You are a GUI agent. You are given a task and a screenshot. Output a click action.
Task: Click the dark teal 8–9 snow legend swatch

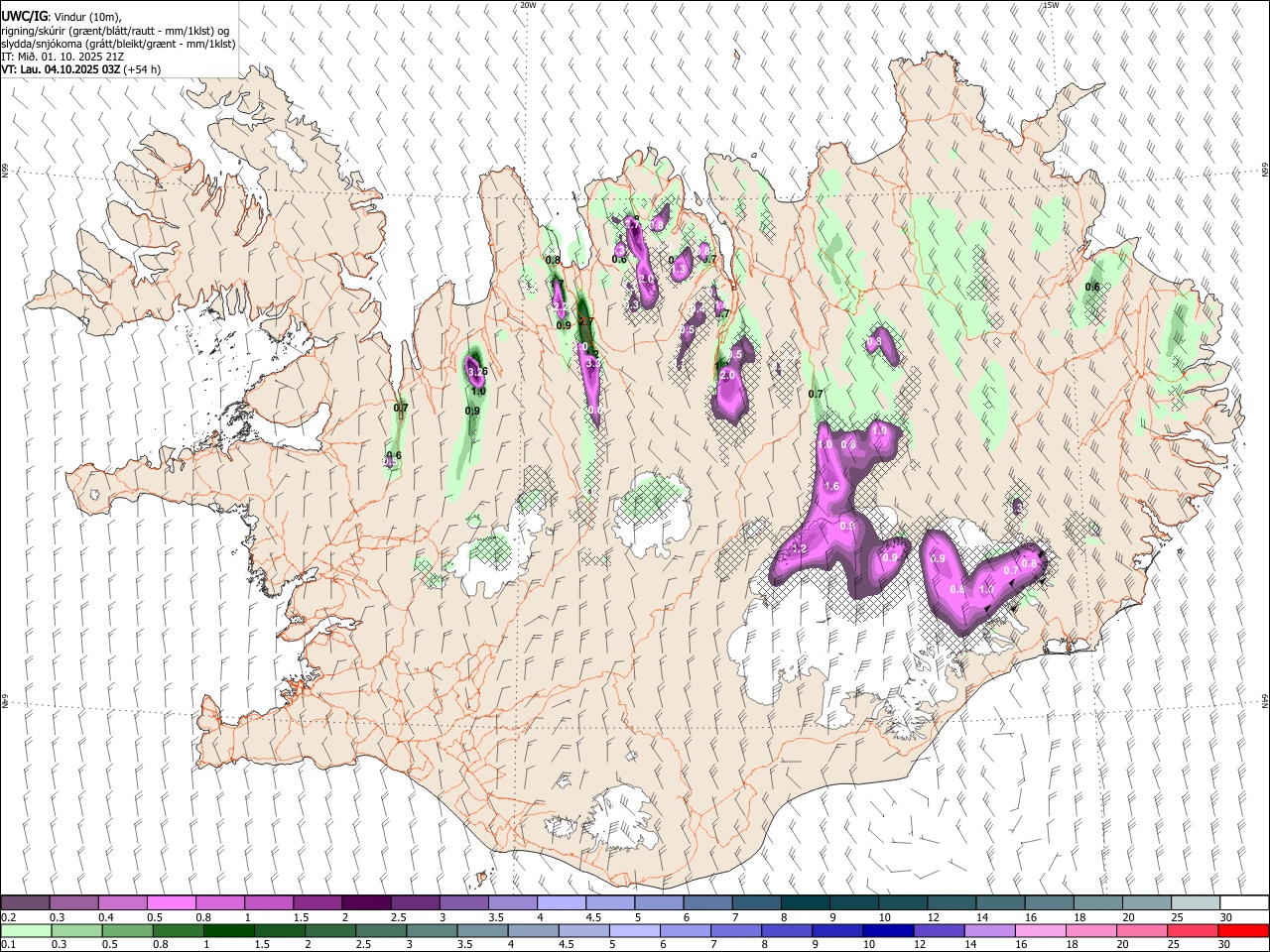point(806,902)
